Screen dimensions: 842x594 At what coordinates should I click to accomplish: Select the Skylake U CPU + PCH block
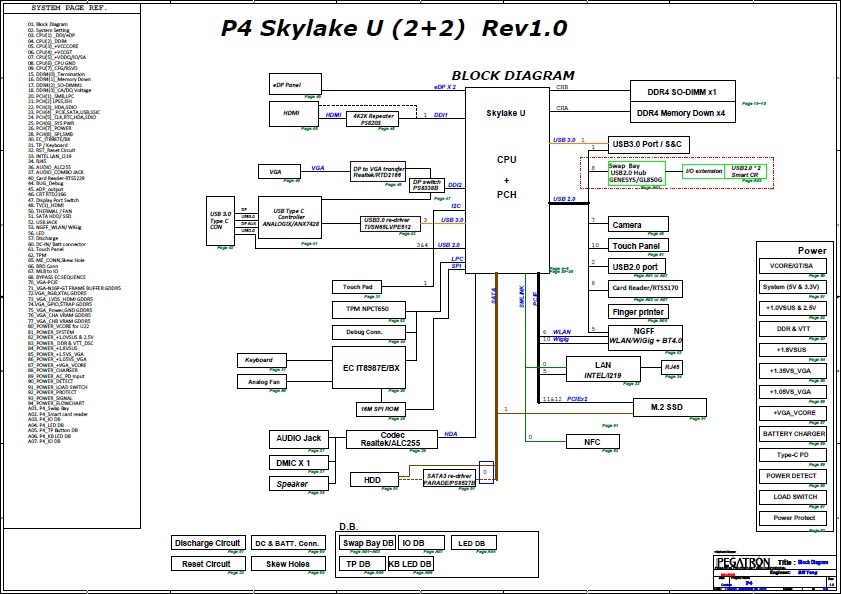[507, 180]
